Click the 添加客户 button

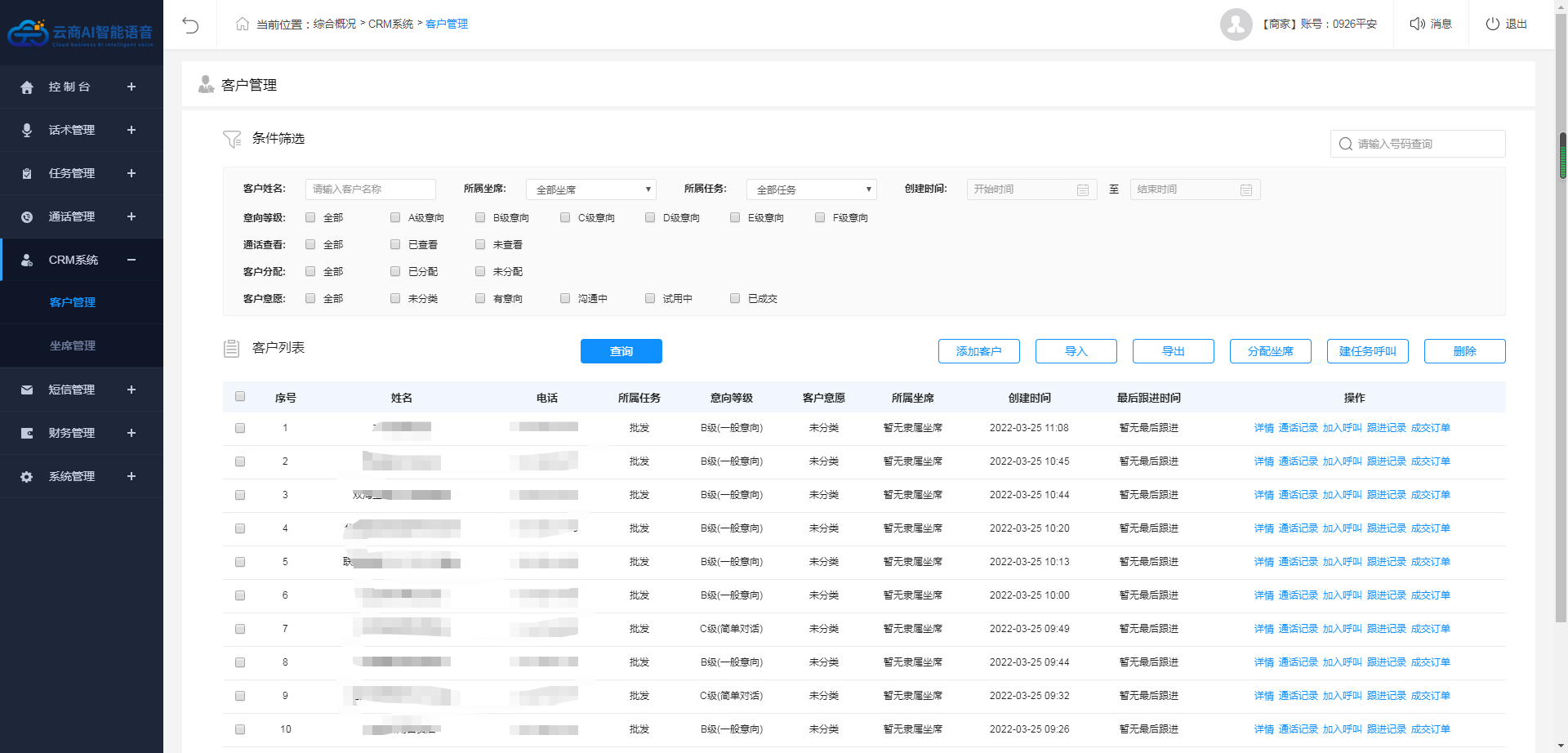pyautogui.click(x=978, y=351)
